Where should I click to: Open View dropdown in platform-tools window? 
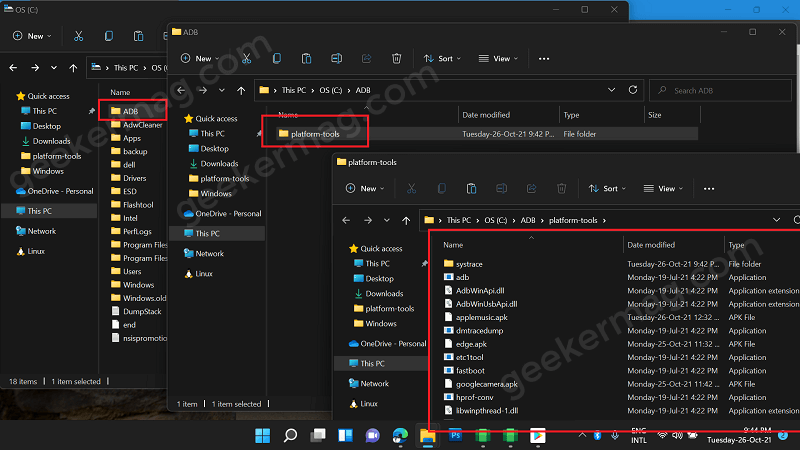tap(663, 189)
